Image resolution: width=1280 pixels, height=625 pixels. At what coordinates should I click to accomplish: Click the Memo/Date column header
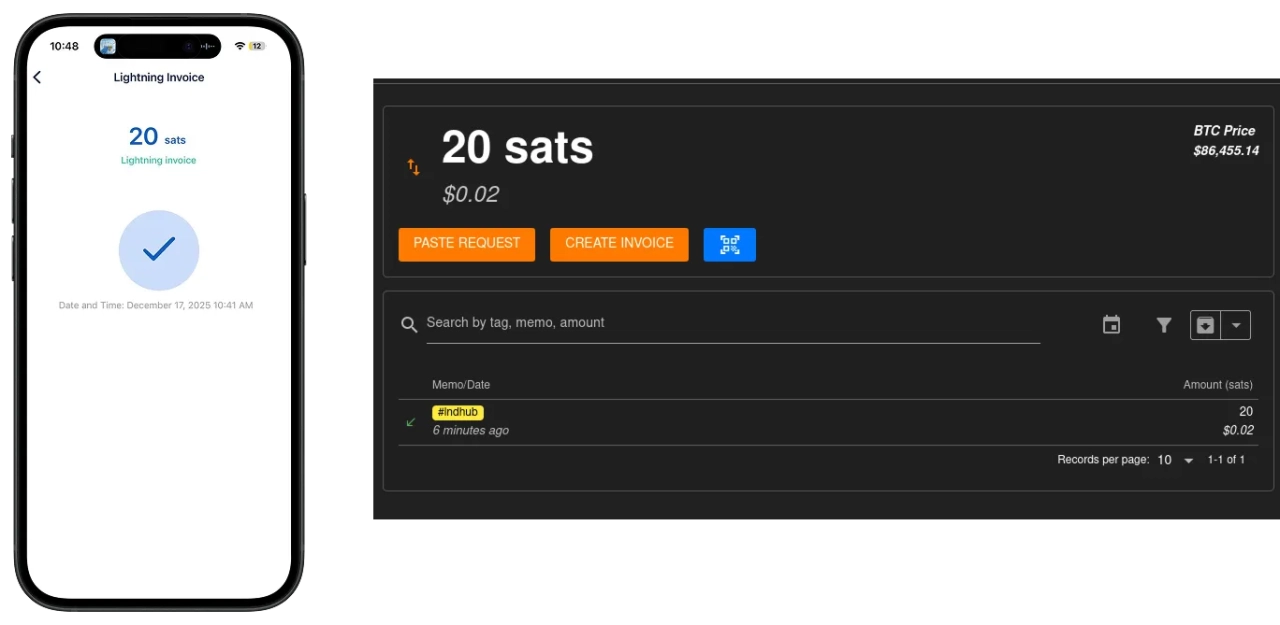[x=461, y=385]
